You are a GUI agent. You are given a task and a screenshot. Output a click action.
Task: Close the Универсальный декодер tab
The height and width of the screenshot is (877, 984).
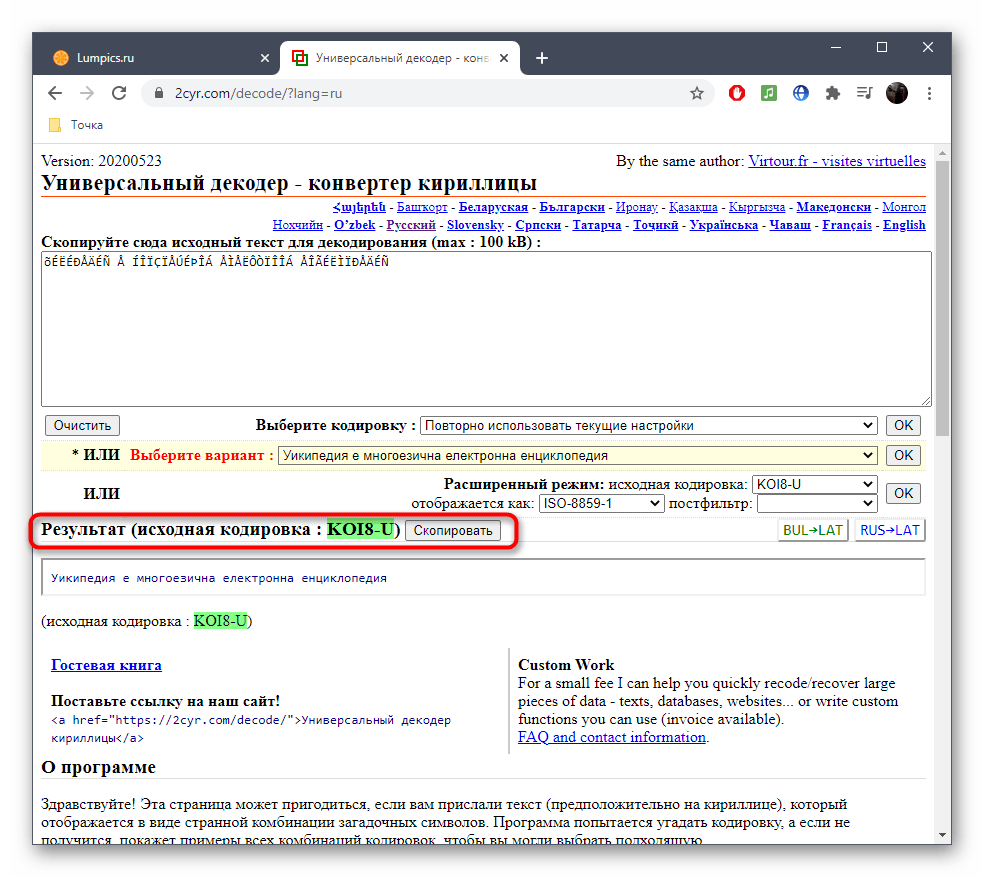(504, 58)
